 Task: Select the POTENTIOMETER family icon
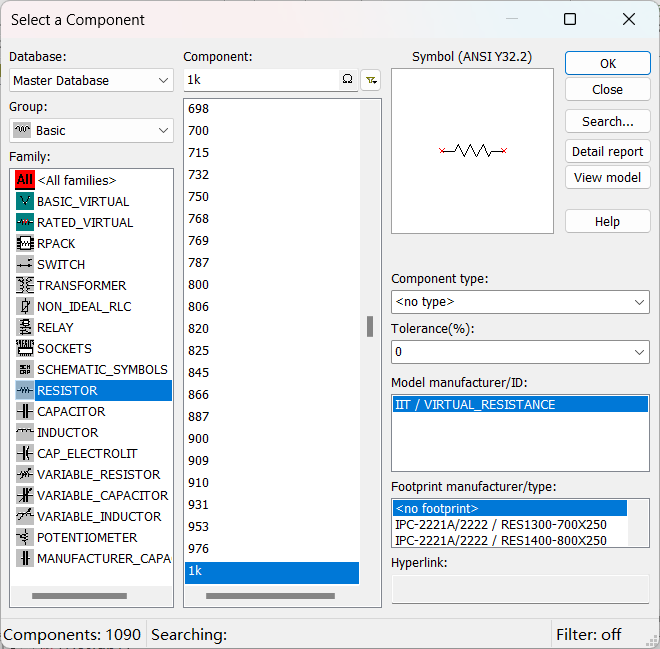pos(25,537)
